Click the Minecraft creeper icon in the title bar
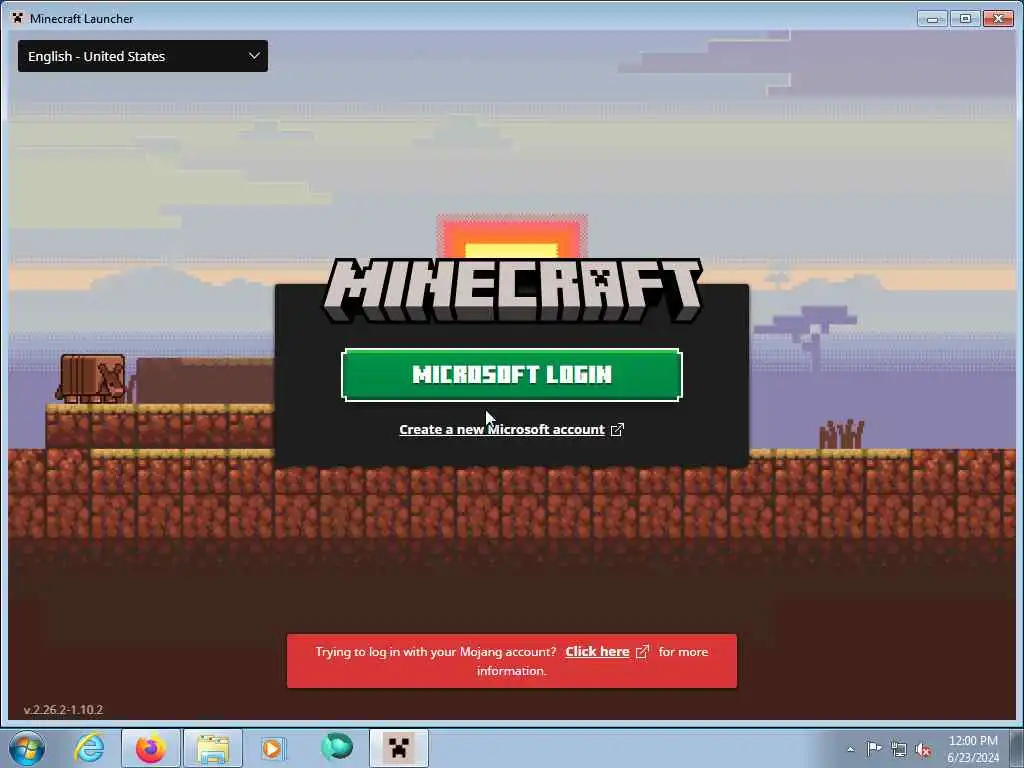Viewport: 1024px width, 768px height. (x=17, y=18)
